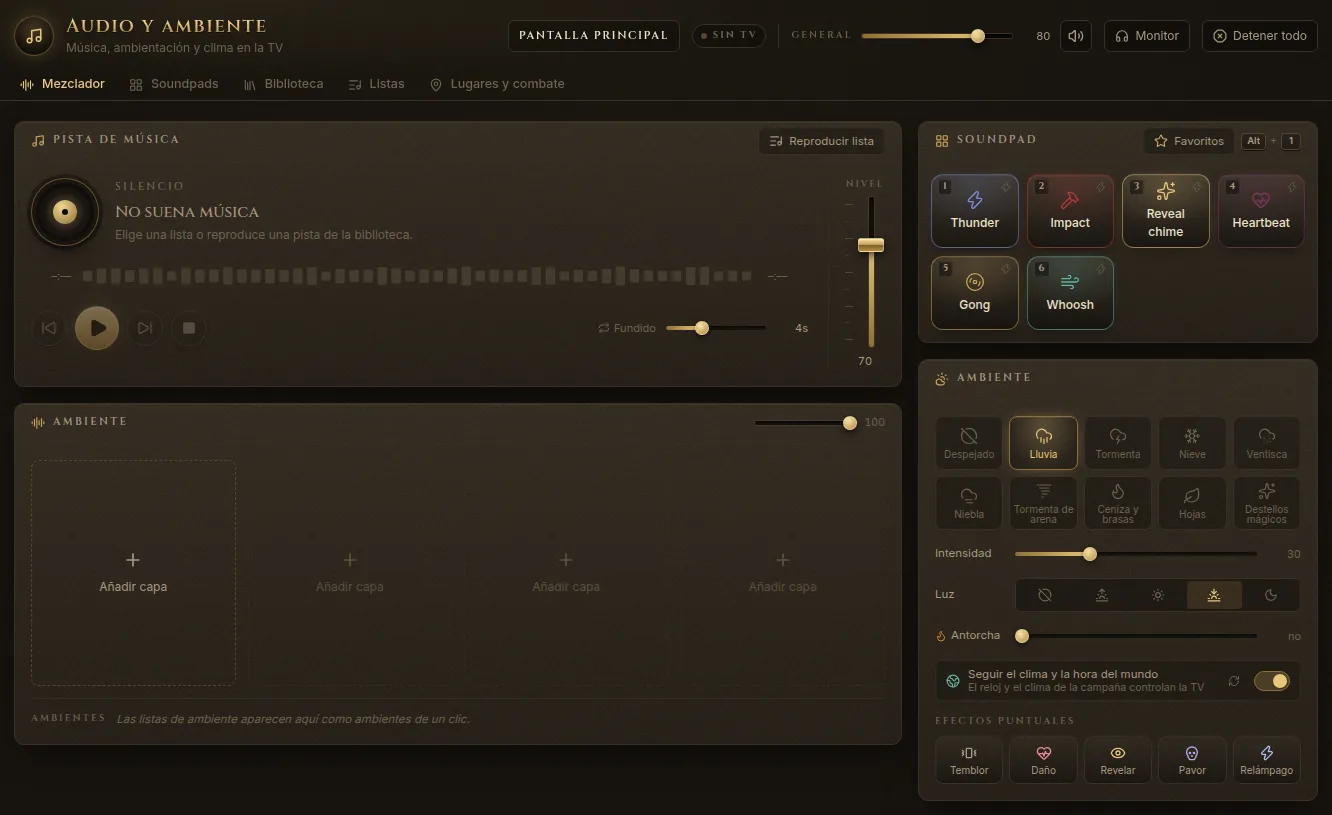Turn light off with the crossed-circle option
Screen dimensions: 1332x815
click(x=1045, y=595)
